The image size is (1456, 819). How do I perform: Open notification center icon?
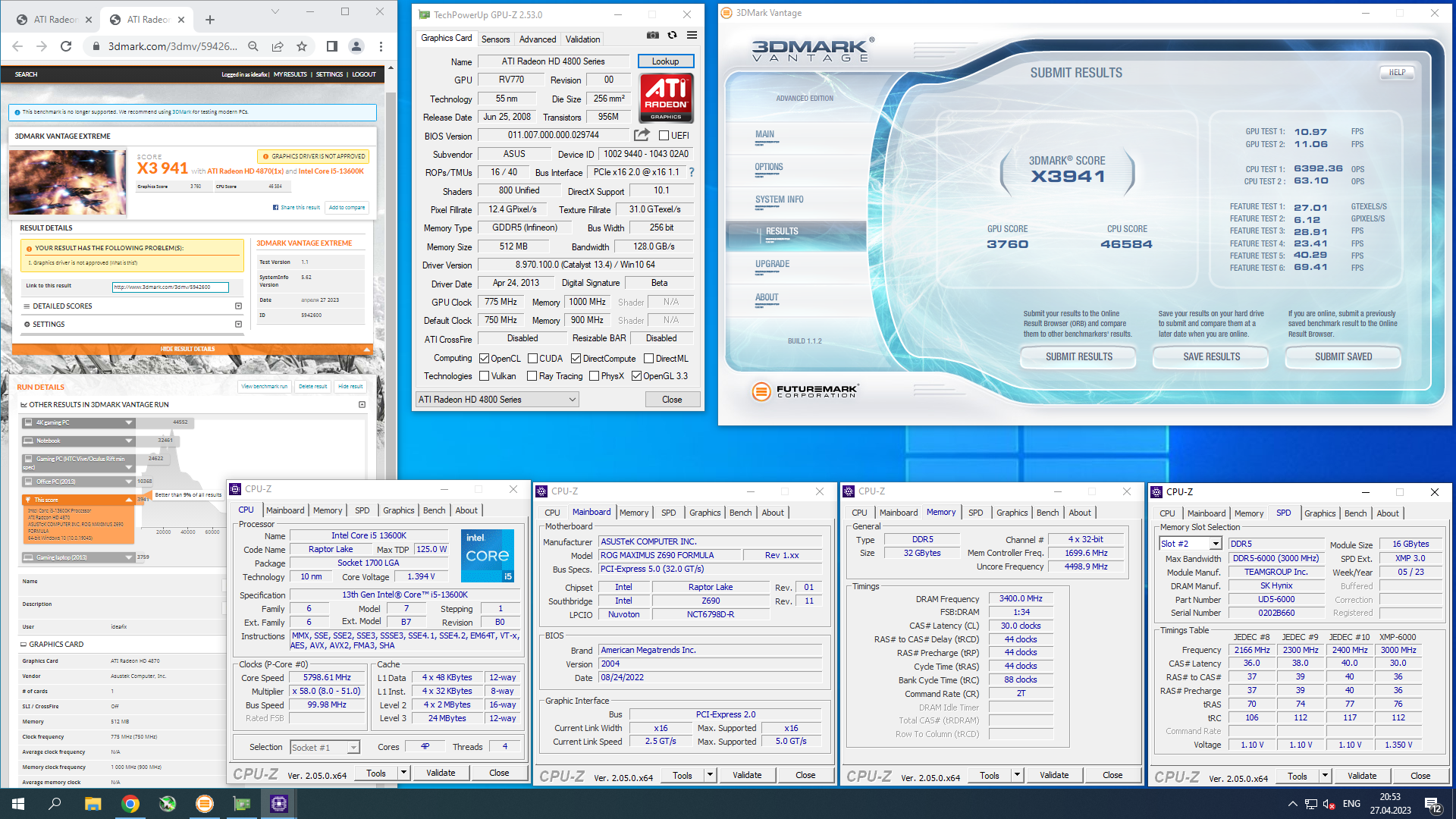[x=1433, y=804]
